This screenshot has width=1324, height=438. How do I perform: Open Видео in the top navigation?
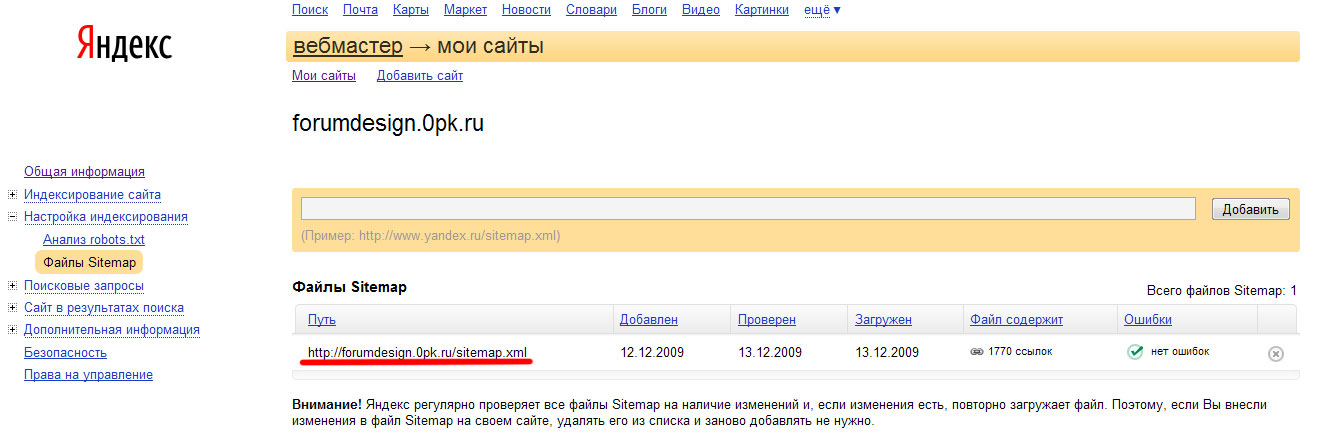tap(701, 10)
